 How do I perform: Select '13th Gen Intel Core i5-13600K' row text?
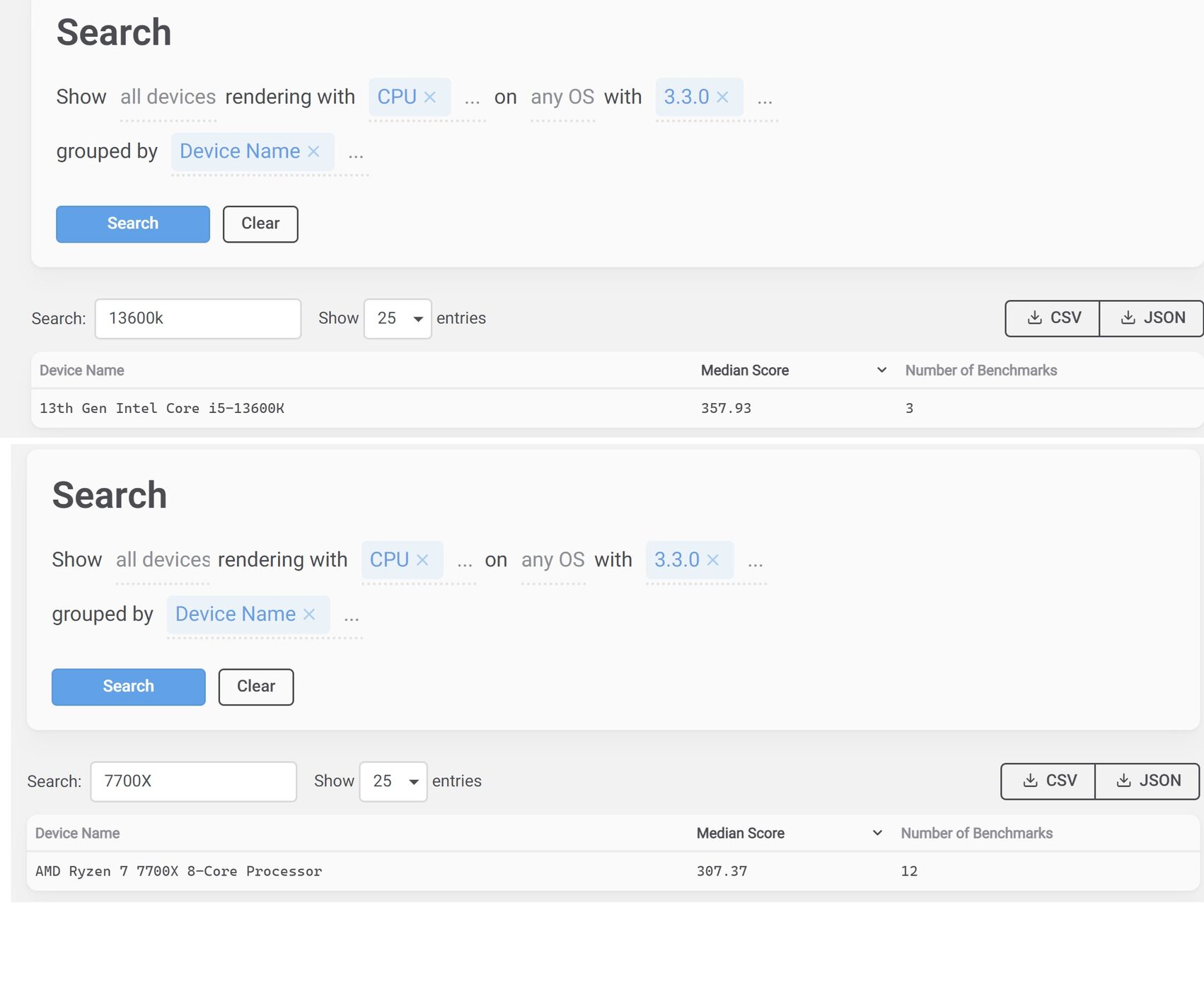point(162,409)
